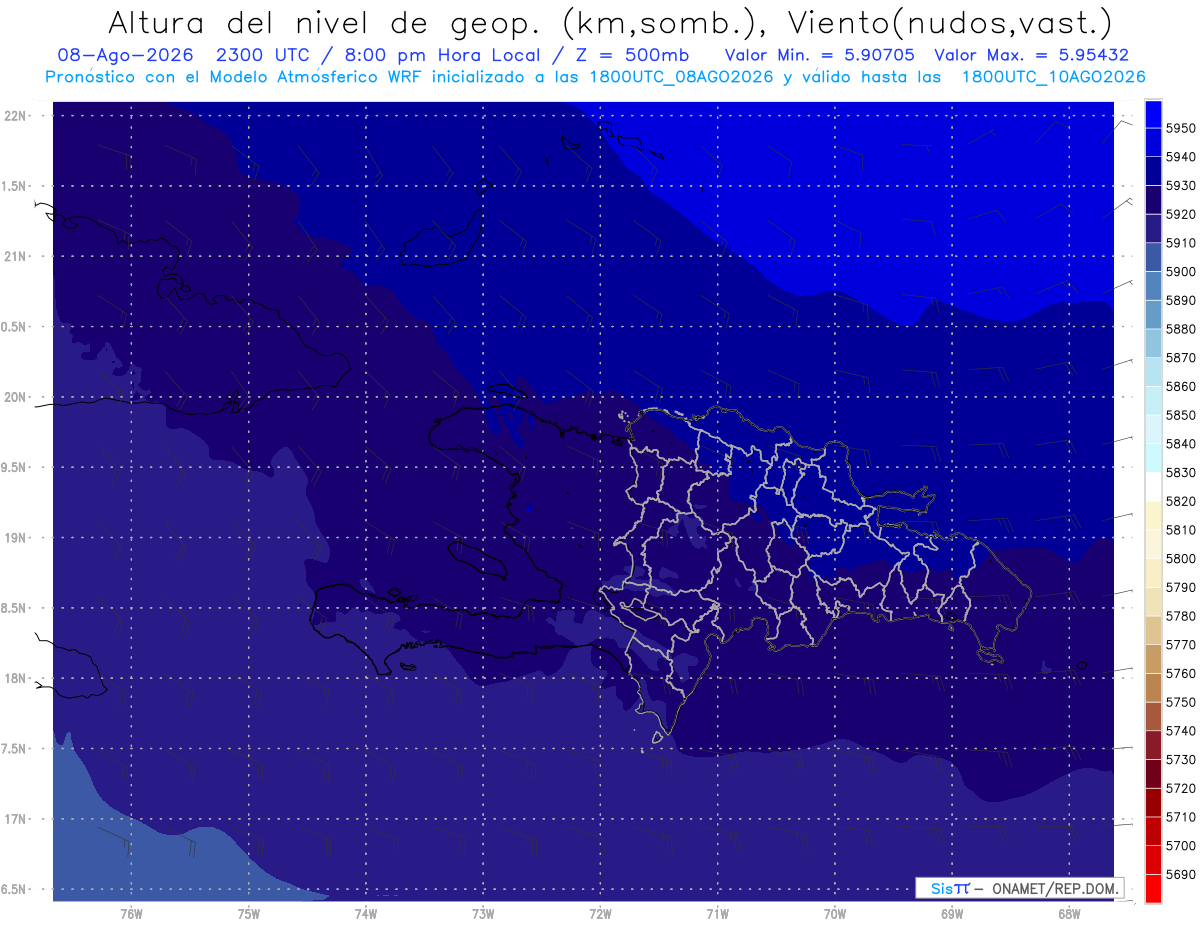Click the '70W' longitude axis label
This screenshot has height=927, width=1200.
point(835,913)
